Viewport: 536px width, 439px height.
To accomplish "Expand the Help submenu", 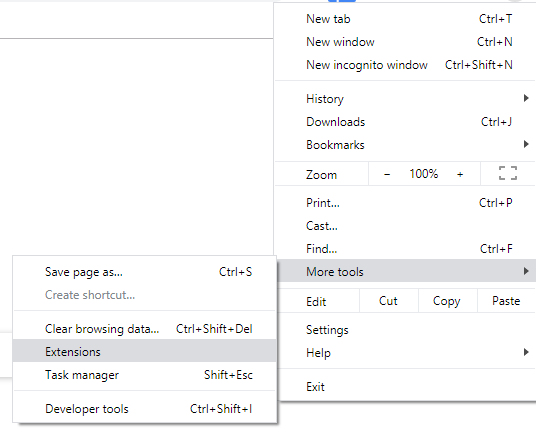I will point(405,352).
